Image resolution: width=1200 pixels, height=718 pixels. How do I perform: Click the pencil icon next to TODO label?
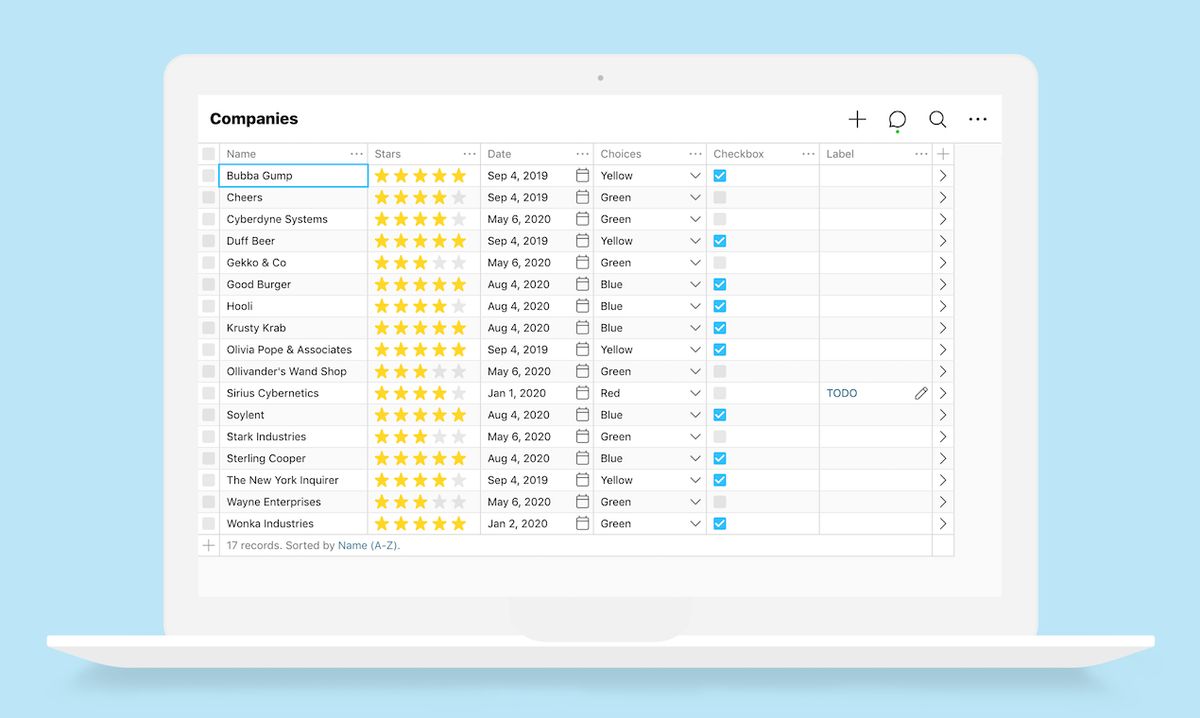921,393
